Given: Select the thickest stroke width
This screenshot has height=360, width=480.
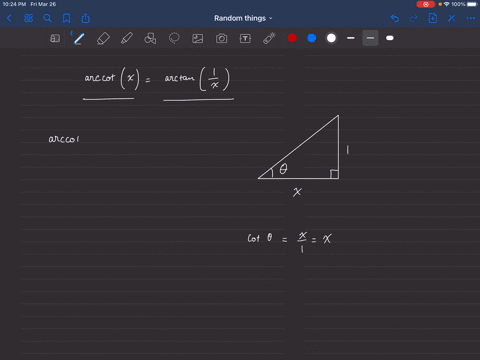Looking at the screenshot, I should tap(390, 38).
